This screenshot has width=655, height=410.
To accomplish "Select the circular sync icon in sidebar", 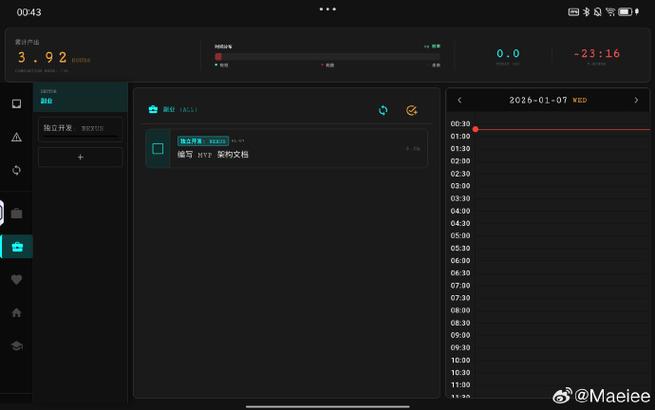I will point(16,170).
